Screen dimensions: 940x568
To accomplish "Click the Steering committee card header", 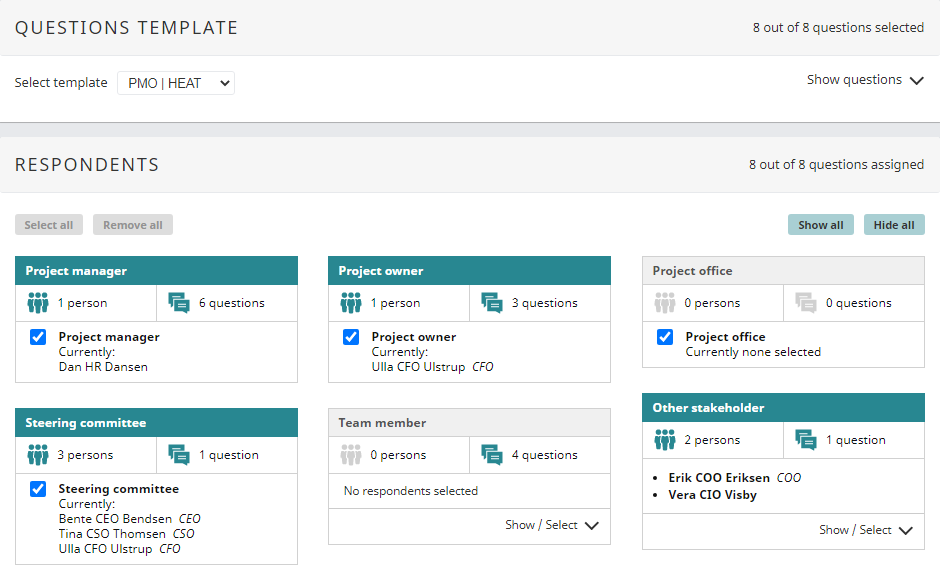I will 156,423.
